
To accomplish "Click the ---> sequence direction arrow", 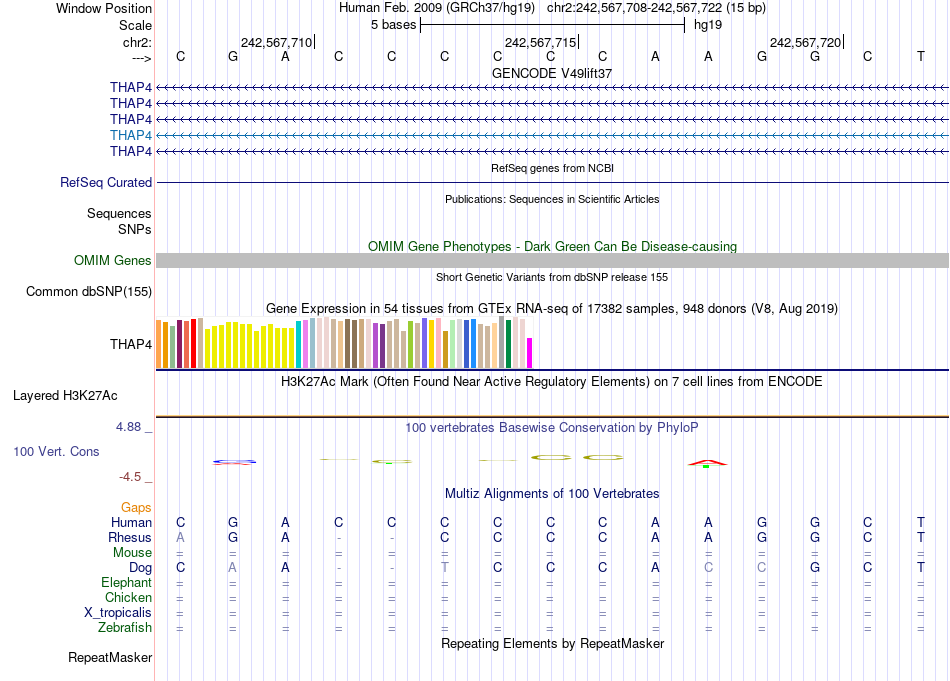I will tap(141, 58).
